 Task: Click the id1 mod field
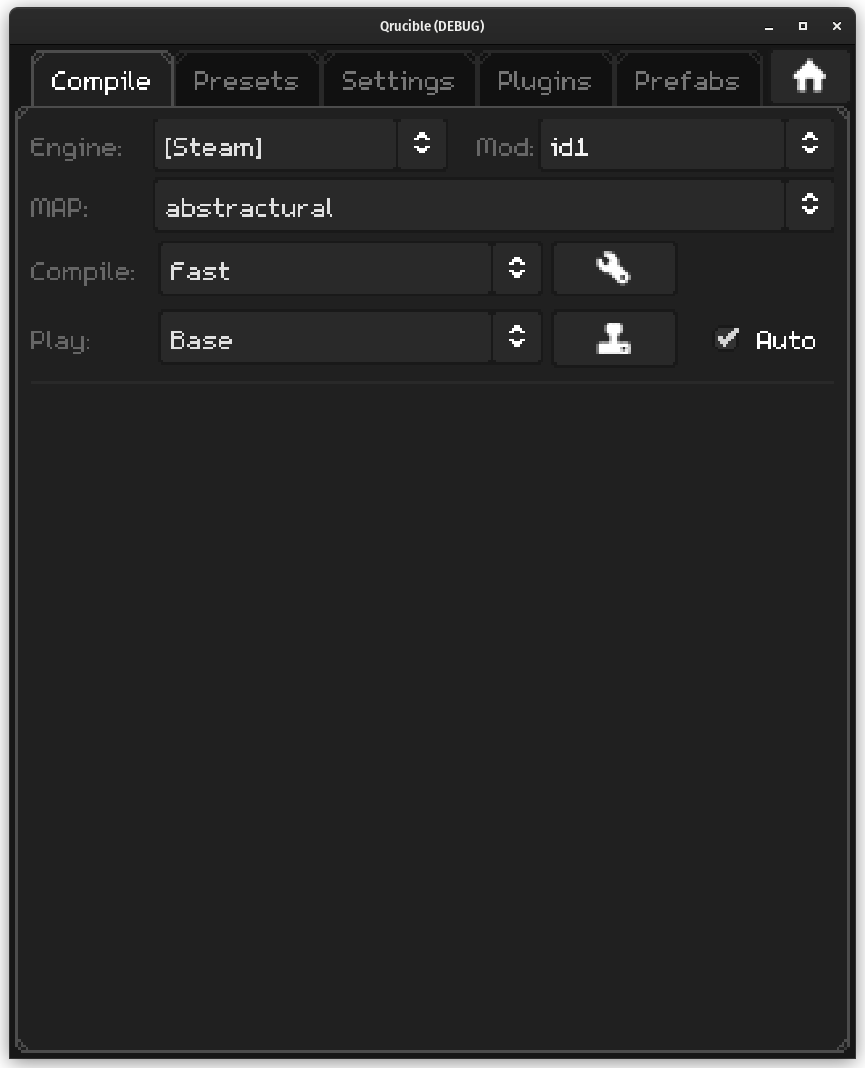tap(661, 146)
